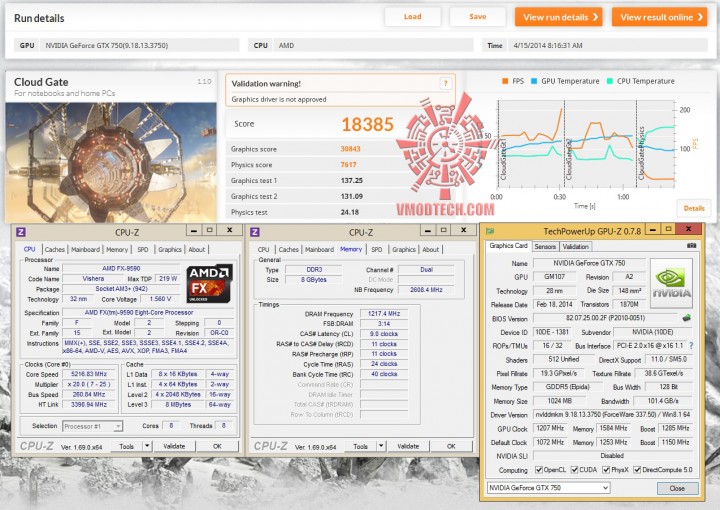Click the GPU-Z title bar app icon
The width and height of the screenshot is (720, 510).
(490, 231)
